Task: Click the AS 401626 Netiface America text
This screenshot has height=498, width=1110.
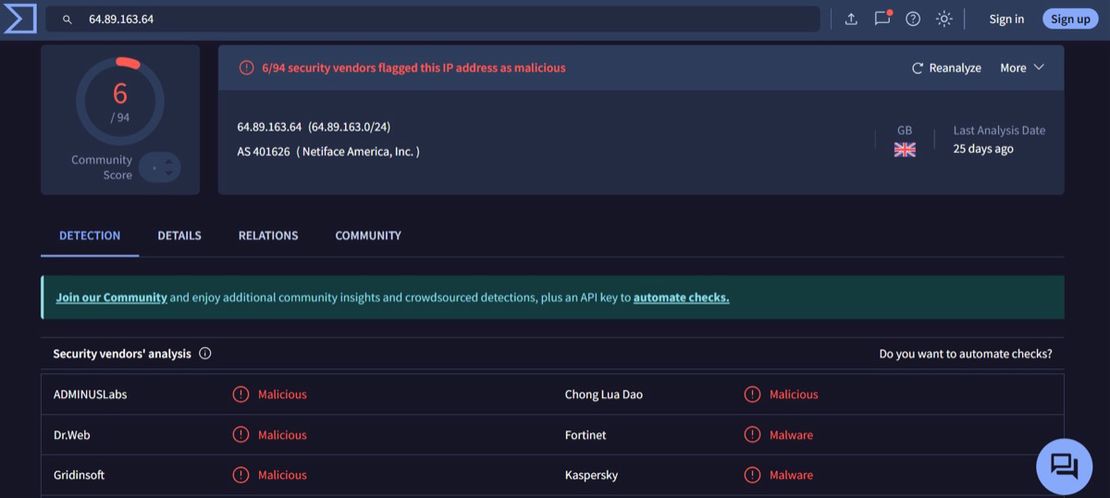Action: pyautogui.click(x=328, y=152)
